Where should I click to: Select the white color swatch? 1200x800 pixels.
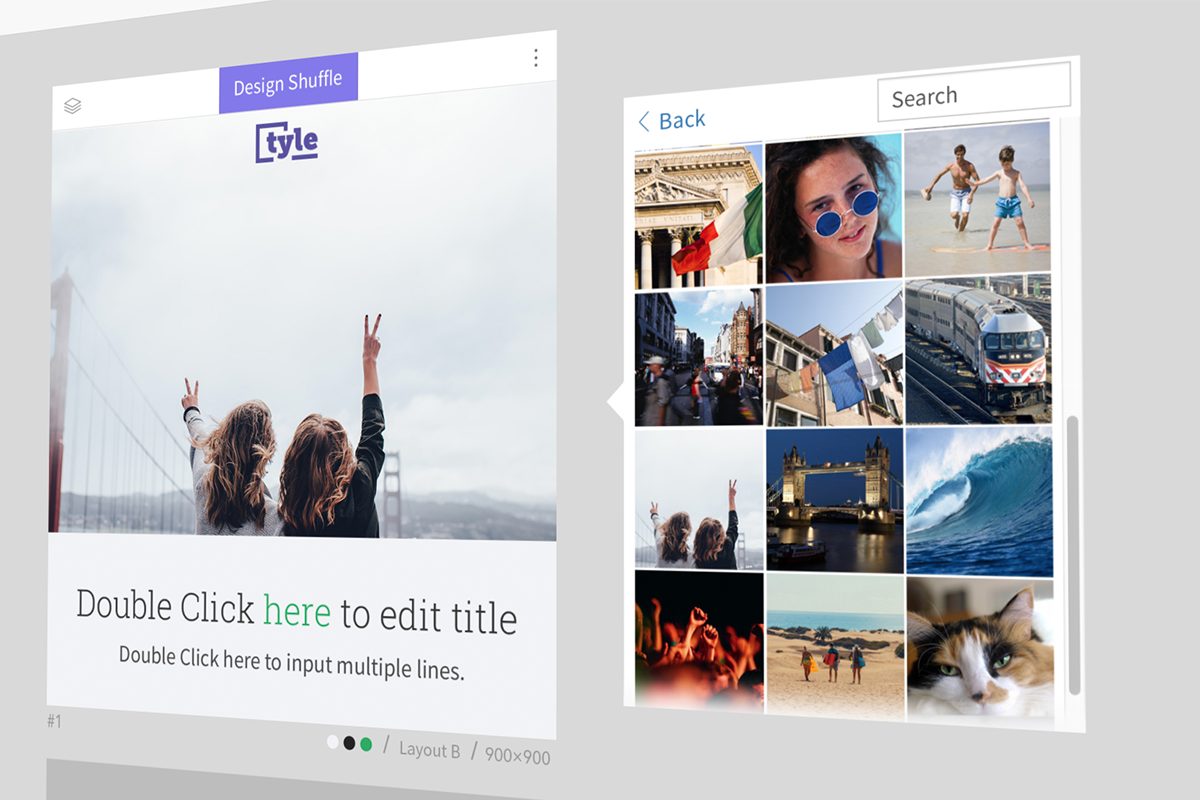(333, 742)
